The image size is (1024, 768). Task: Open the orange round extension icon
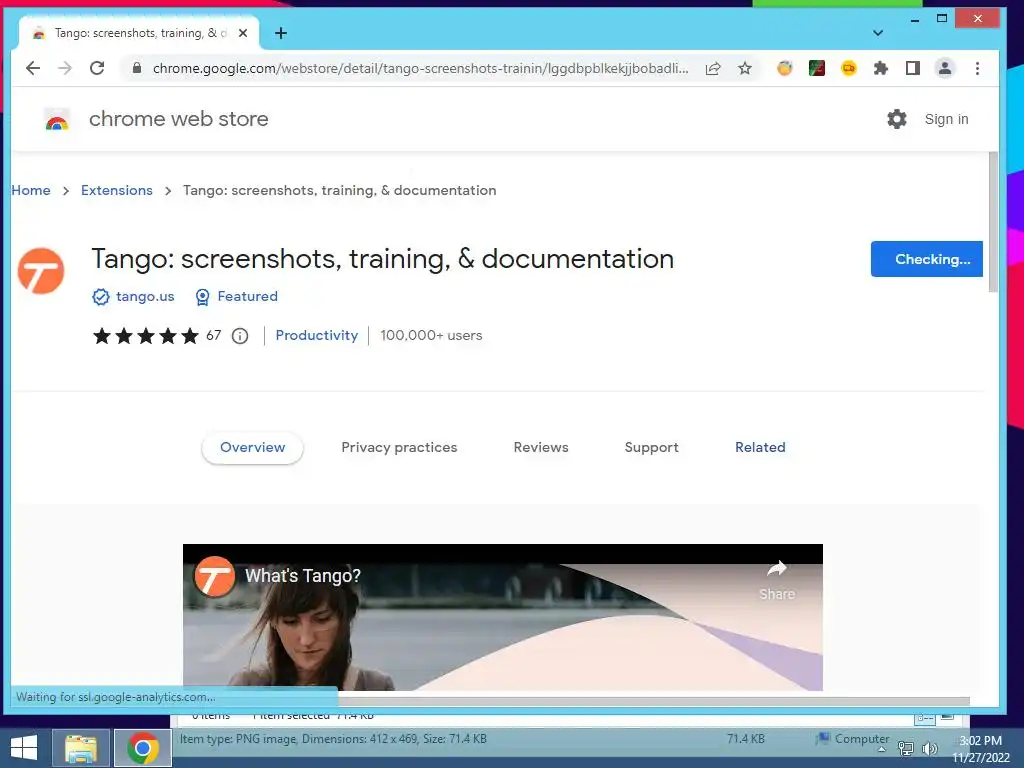784,68
